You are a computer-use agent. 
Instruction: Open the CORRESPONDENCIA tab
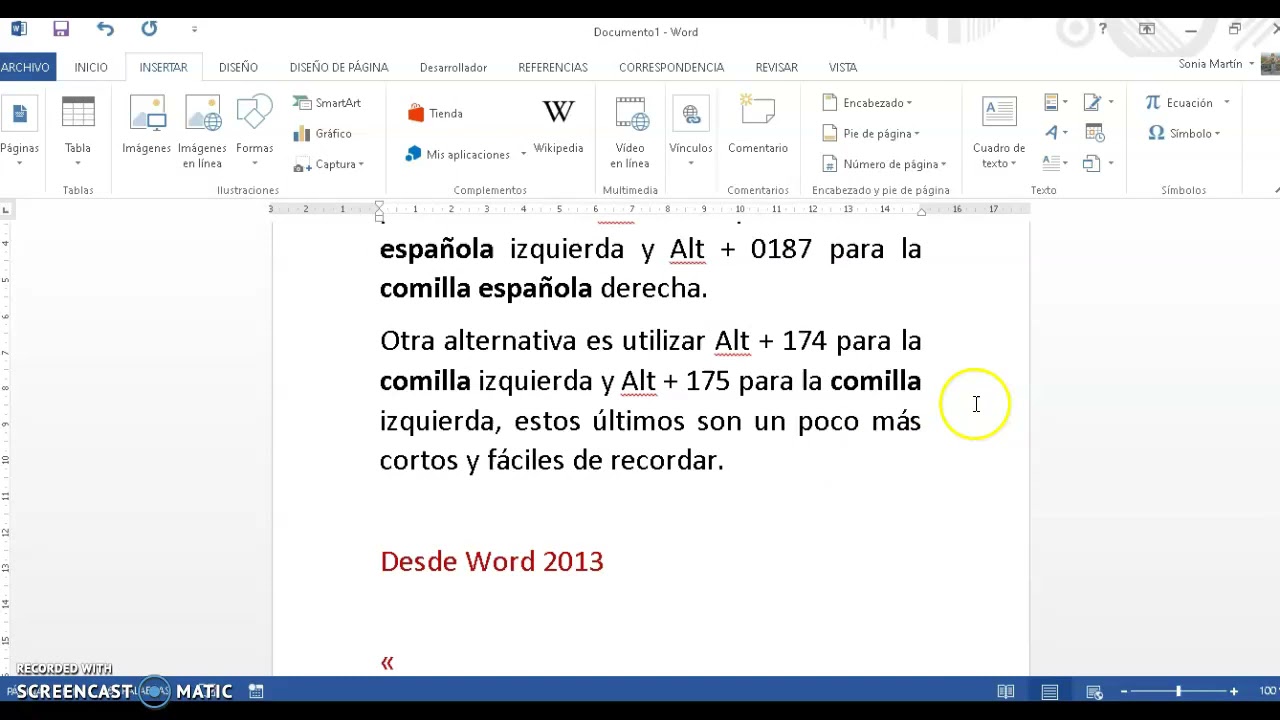pos(671,67)
